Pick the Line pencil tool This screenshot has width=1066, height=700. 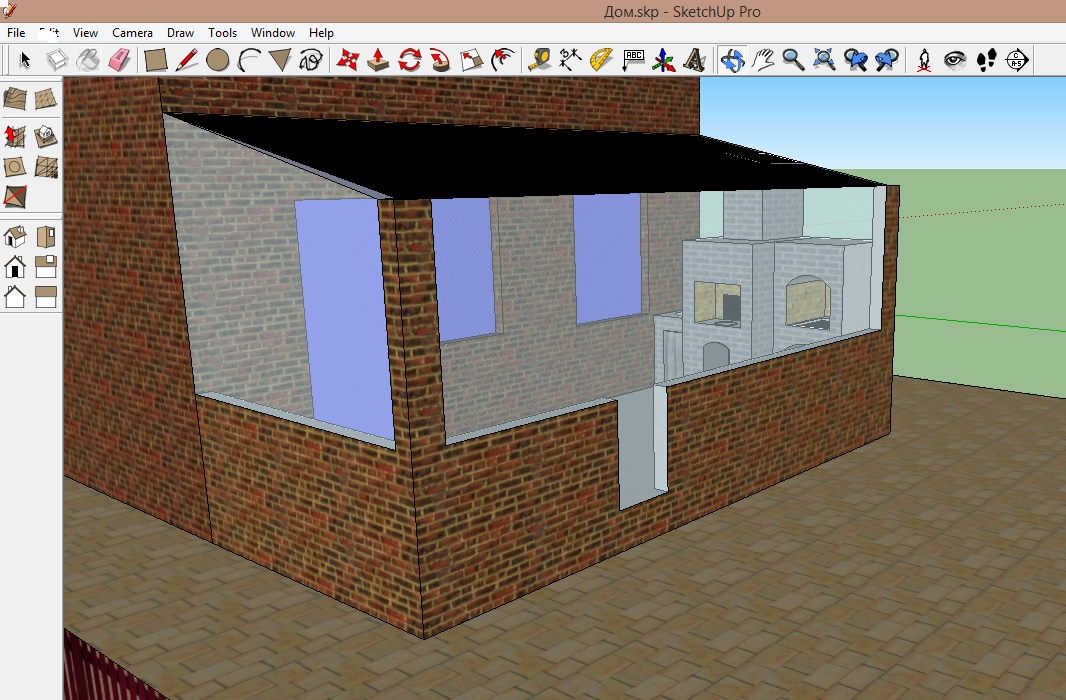click(186, 60)
